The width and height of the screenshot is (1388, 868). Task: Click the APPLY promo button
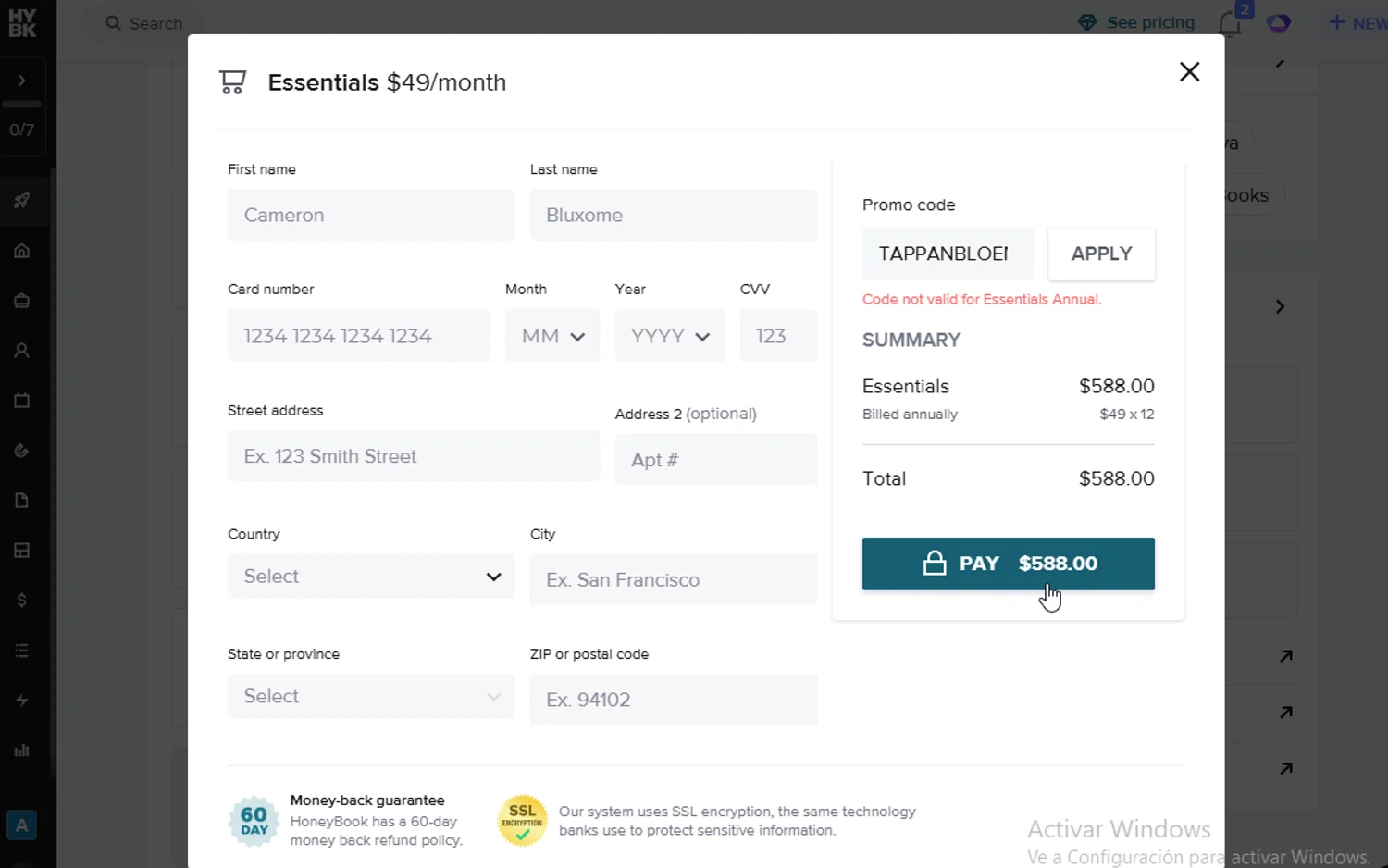click(1101, 254)
